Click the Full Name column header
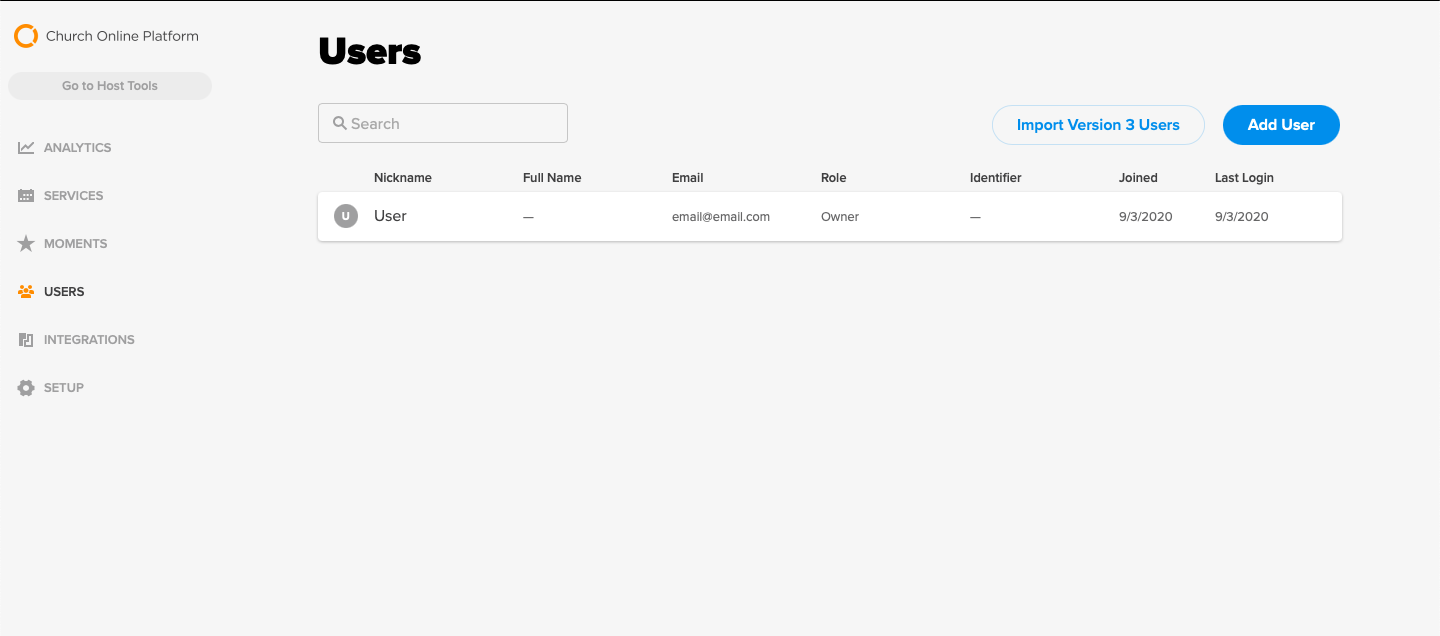1440x636 pixels. tap(552, 178)
